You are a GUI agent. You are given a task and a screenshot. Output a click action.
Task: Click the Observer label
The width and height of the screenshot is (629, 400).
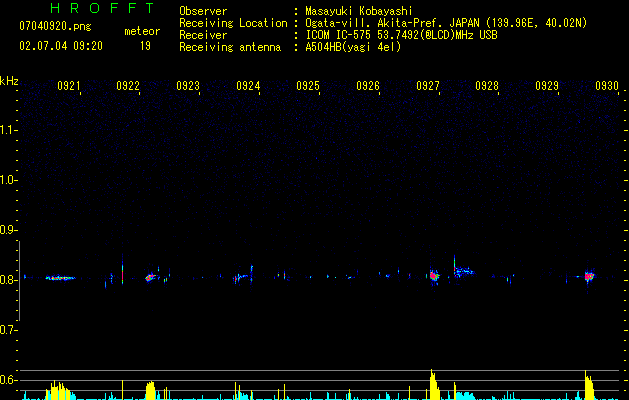click(x=203, y=11)
